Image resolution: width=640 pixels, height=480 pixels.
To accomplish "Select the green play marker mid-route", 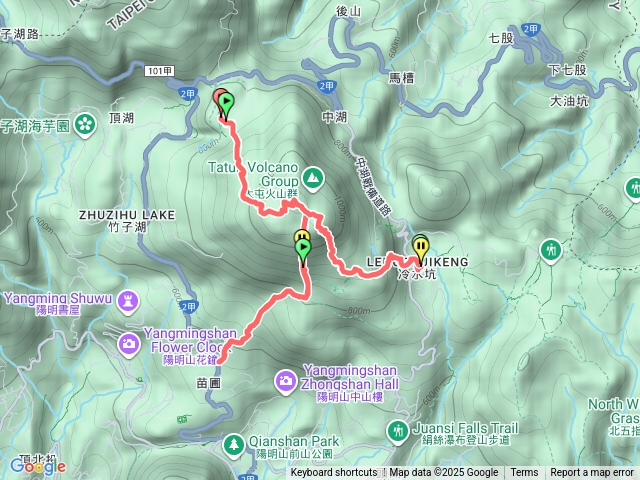I will (x=303, y=252).
